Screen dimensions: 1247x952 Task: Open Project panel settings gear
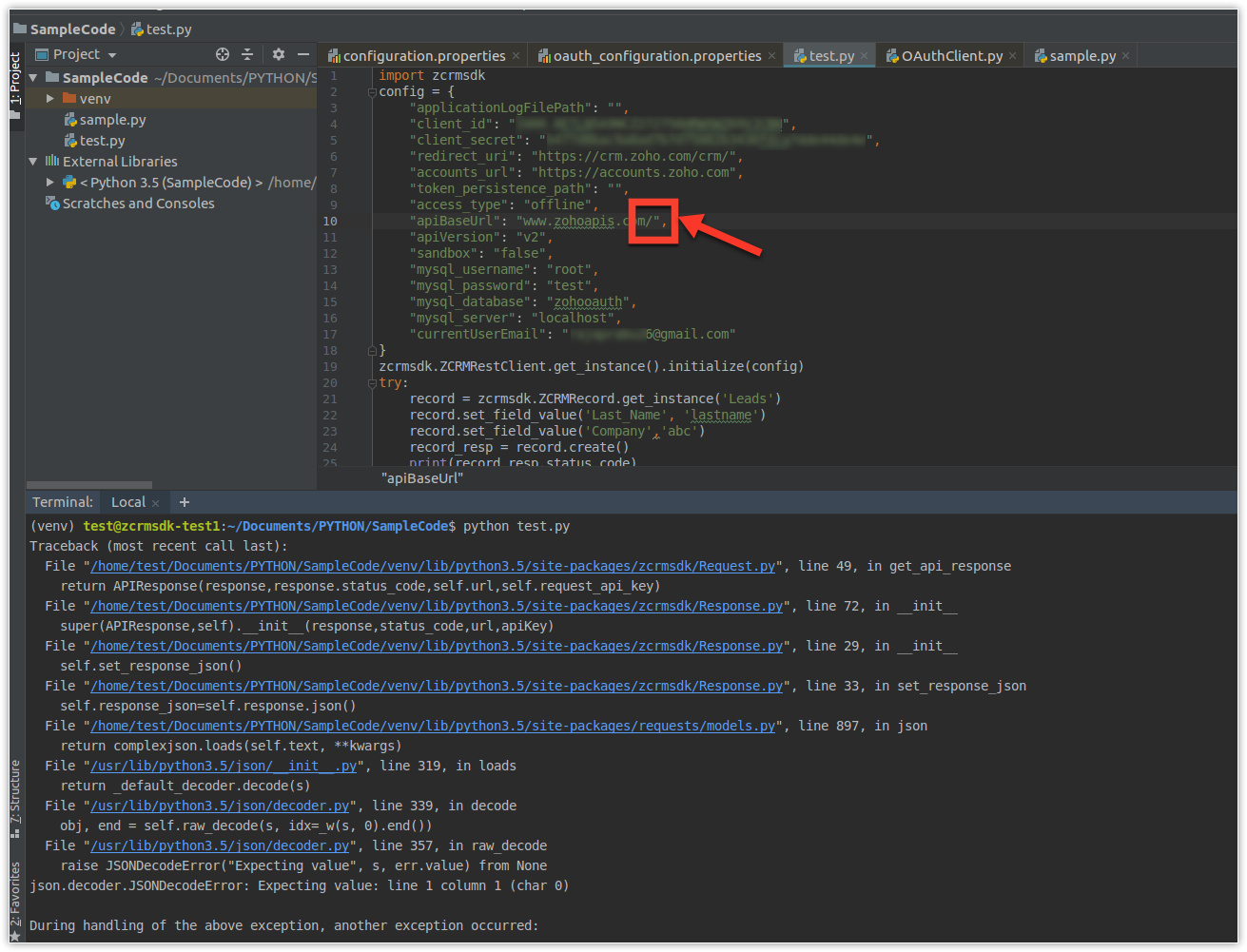(x=279, y=54)
